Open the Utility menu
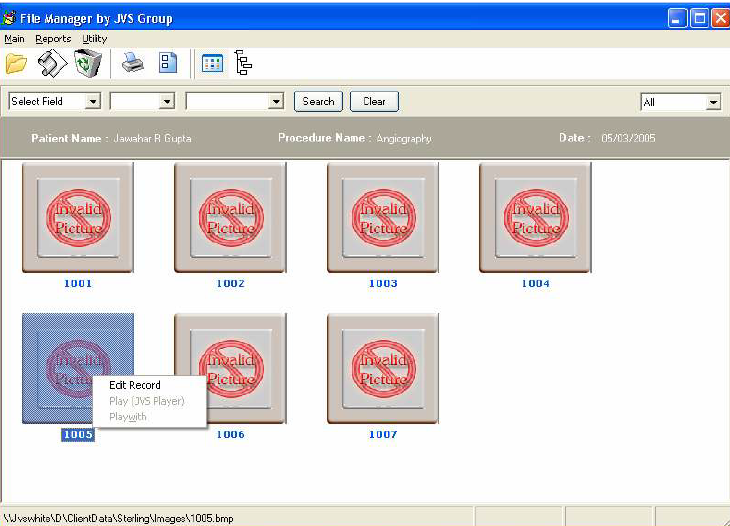The width and height of the screenshot is (730, 526). click(x=95, y=39)
